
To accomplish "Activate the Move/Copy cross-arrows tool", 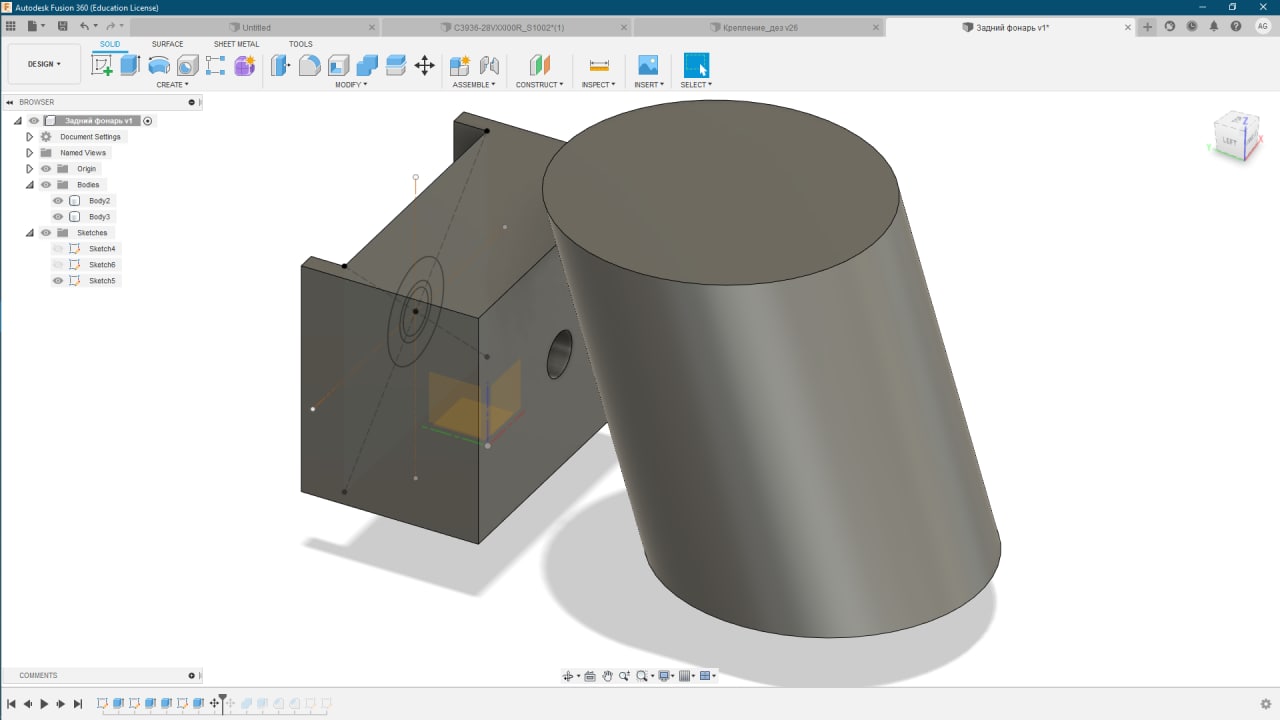I will [424, 66].
